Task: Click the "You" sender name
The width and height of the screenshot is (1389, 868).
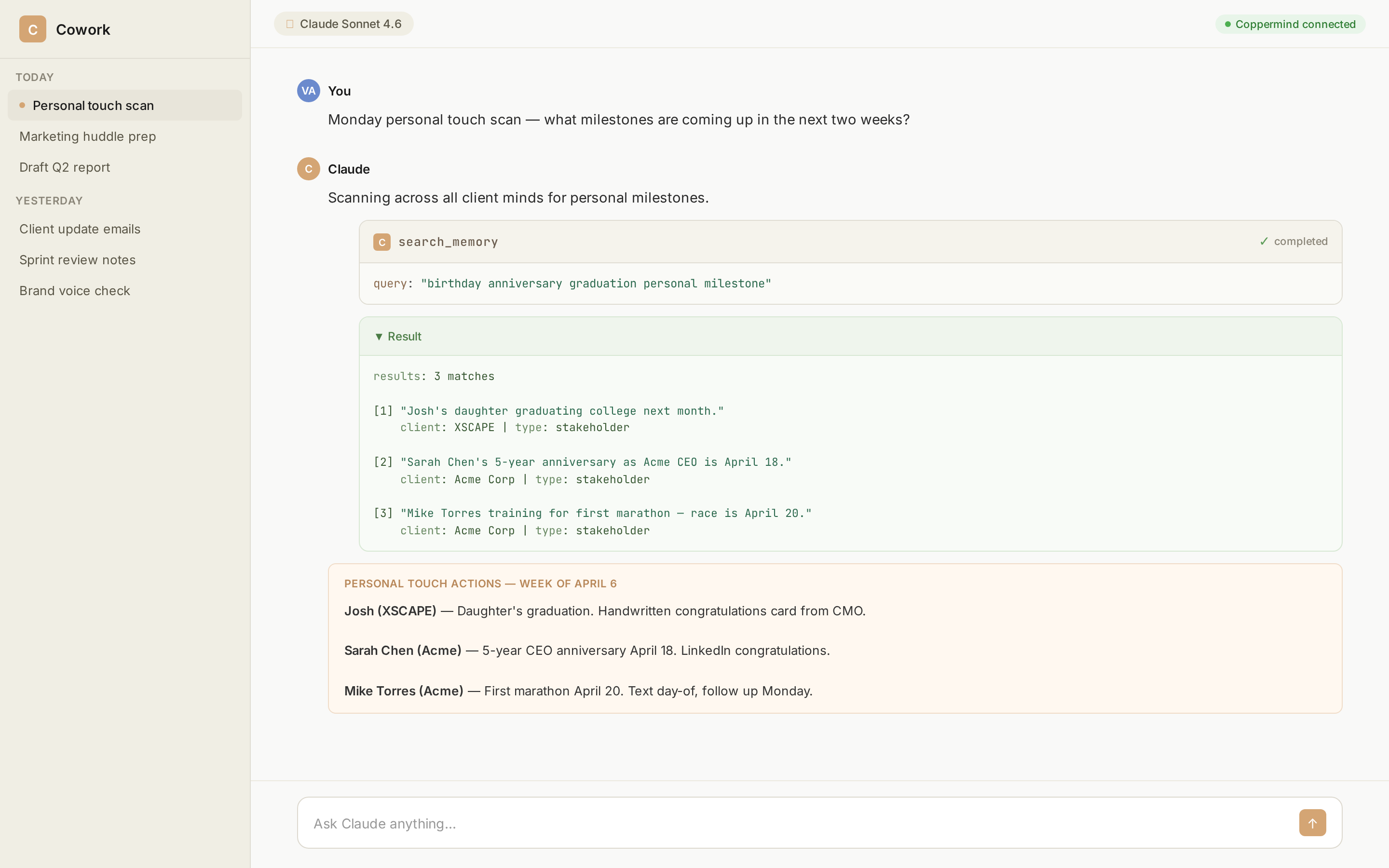Action: [339, 91]
